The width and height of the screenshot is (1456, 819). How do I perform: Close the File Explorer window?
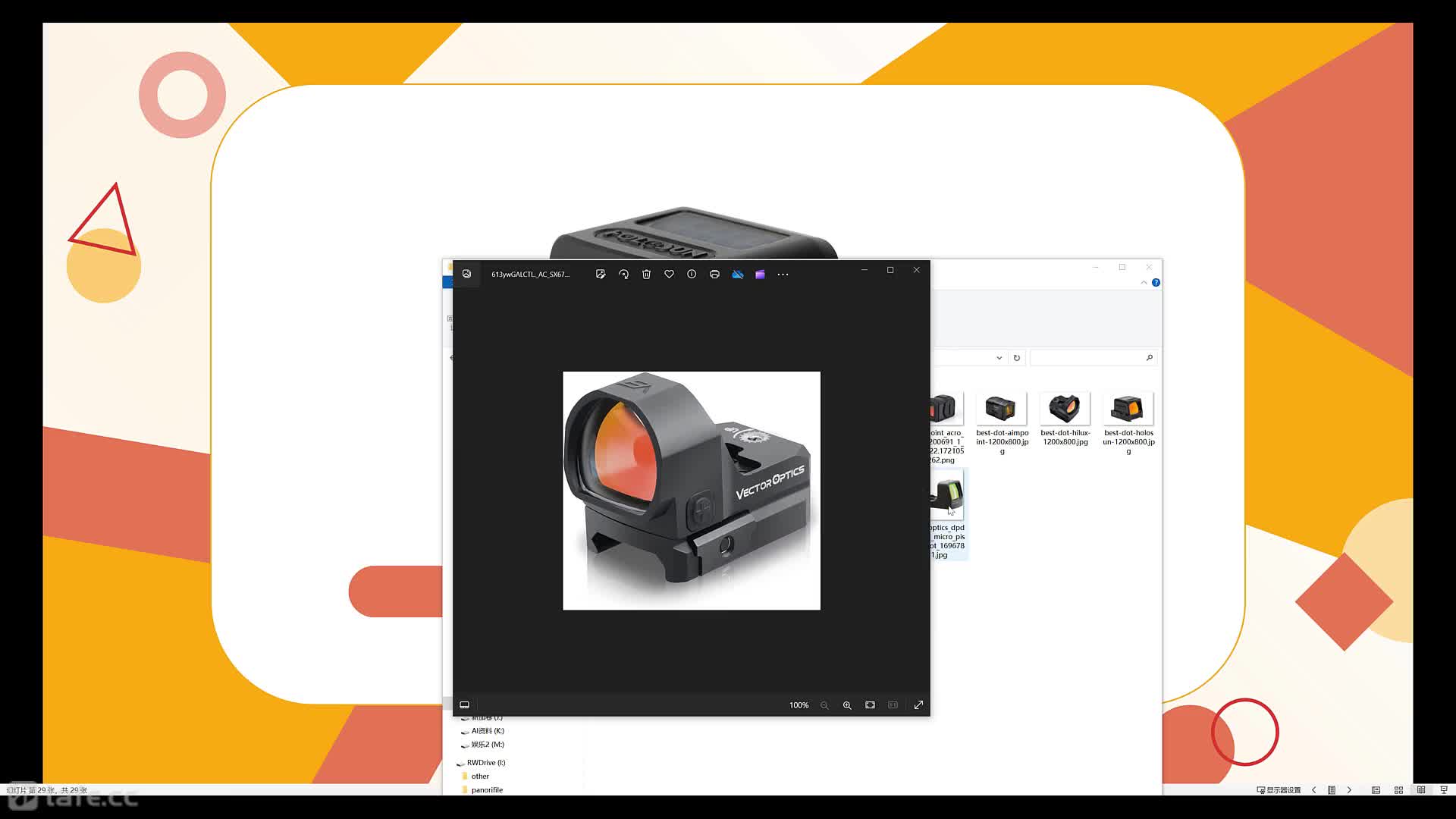click(1149, 267)
